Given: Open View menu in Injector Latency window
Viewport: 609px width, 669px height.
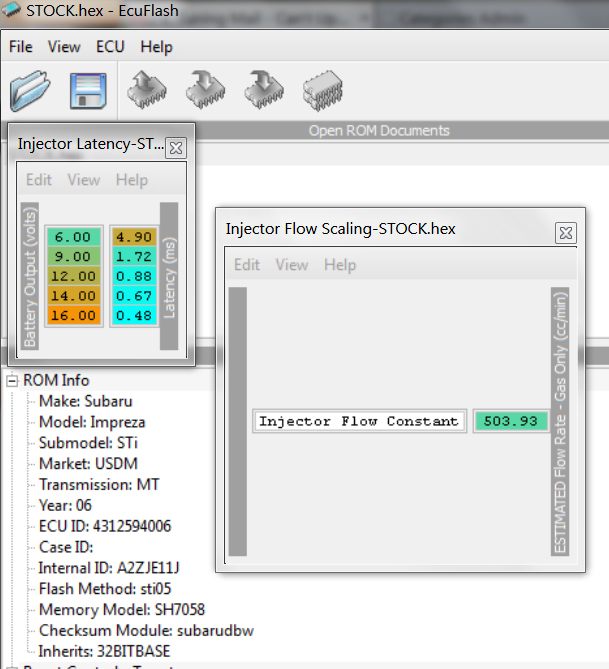Looking at the screenshot, I should 84,180.
